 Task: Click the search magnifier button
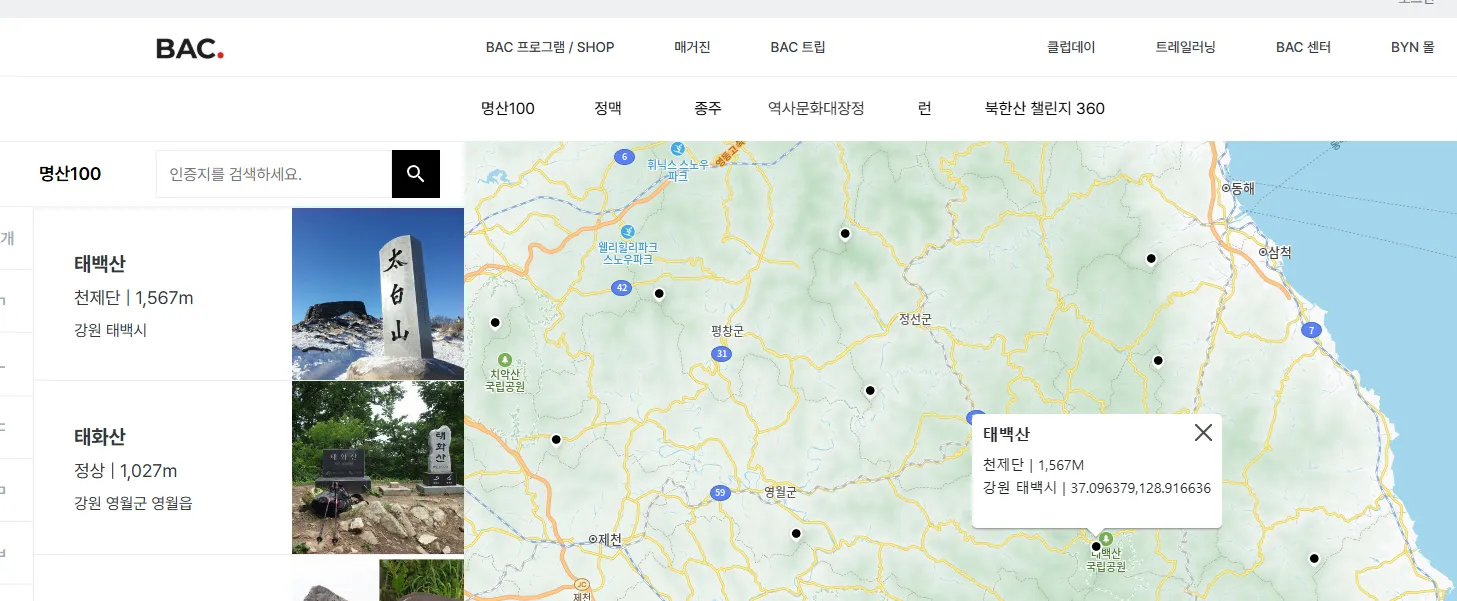(x=416, y=174)
